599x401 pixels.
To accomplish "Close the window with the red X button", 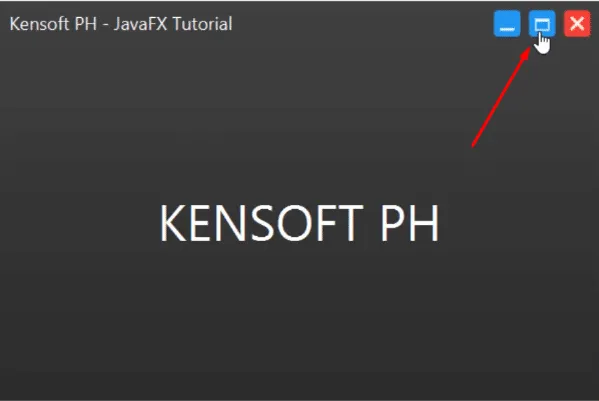I will [x=577, y=24].
